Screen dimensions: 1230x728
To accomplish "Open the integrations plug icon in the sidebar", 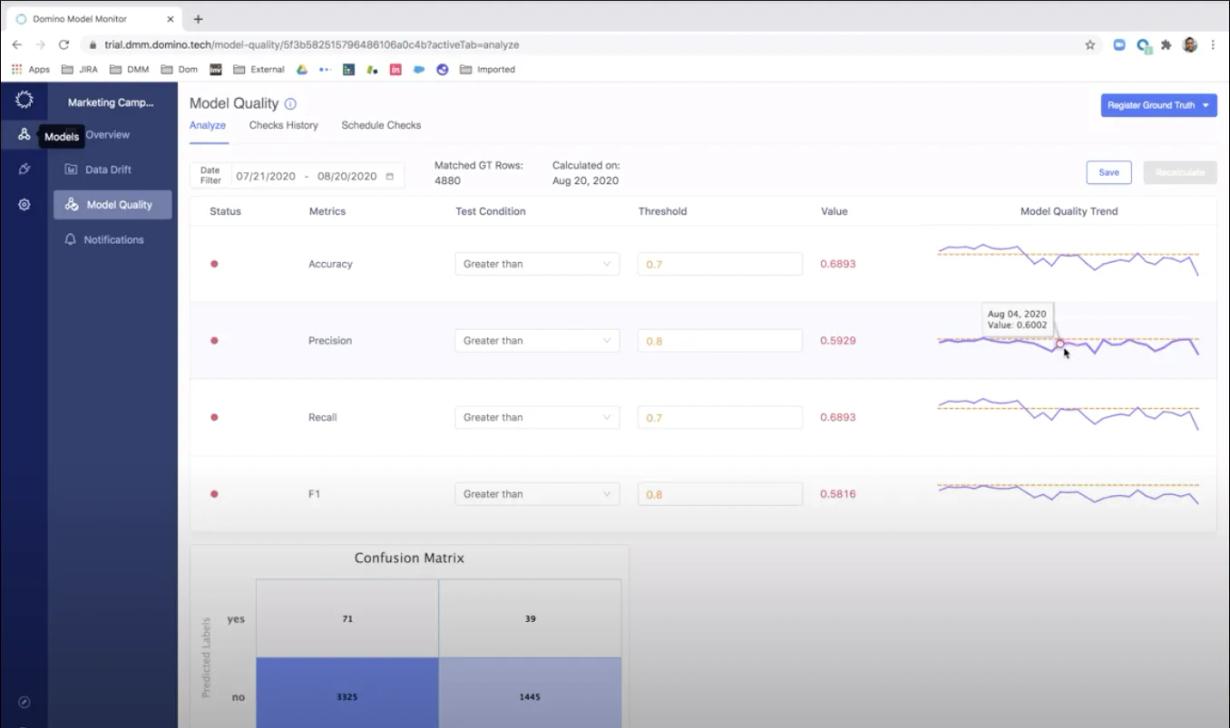I will click(x=22, y=169).
